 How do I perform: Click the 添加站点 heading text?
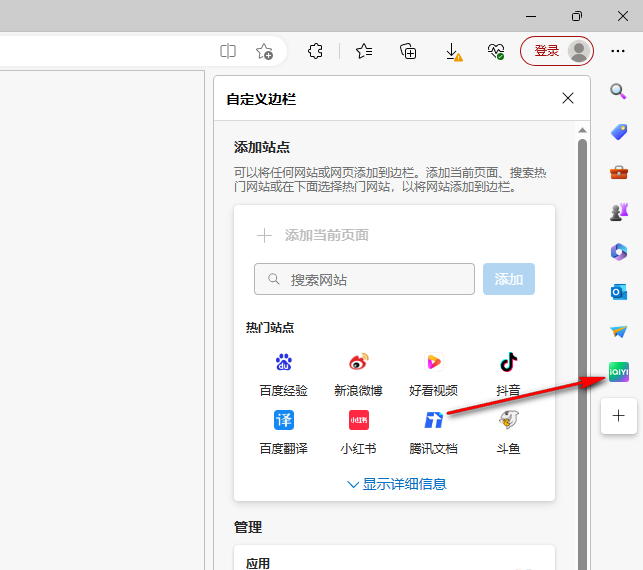[262, 147]
